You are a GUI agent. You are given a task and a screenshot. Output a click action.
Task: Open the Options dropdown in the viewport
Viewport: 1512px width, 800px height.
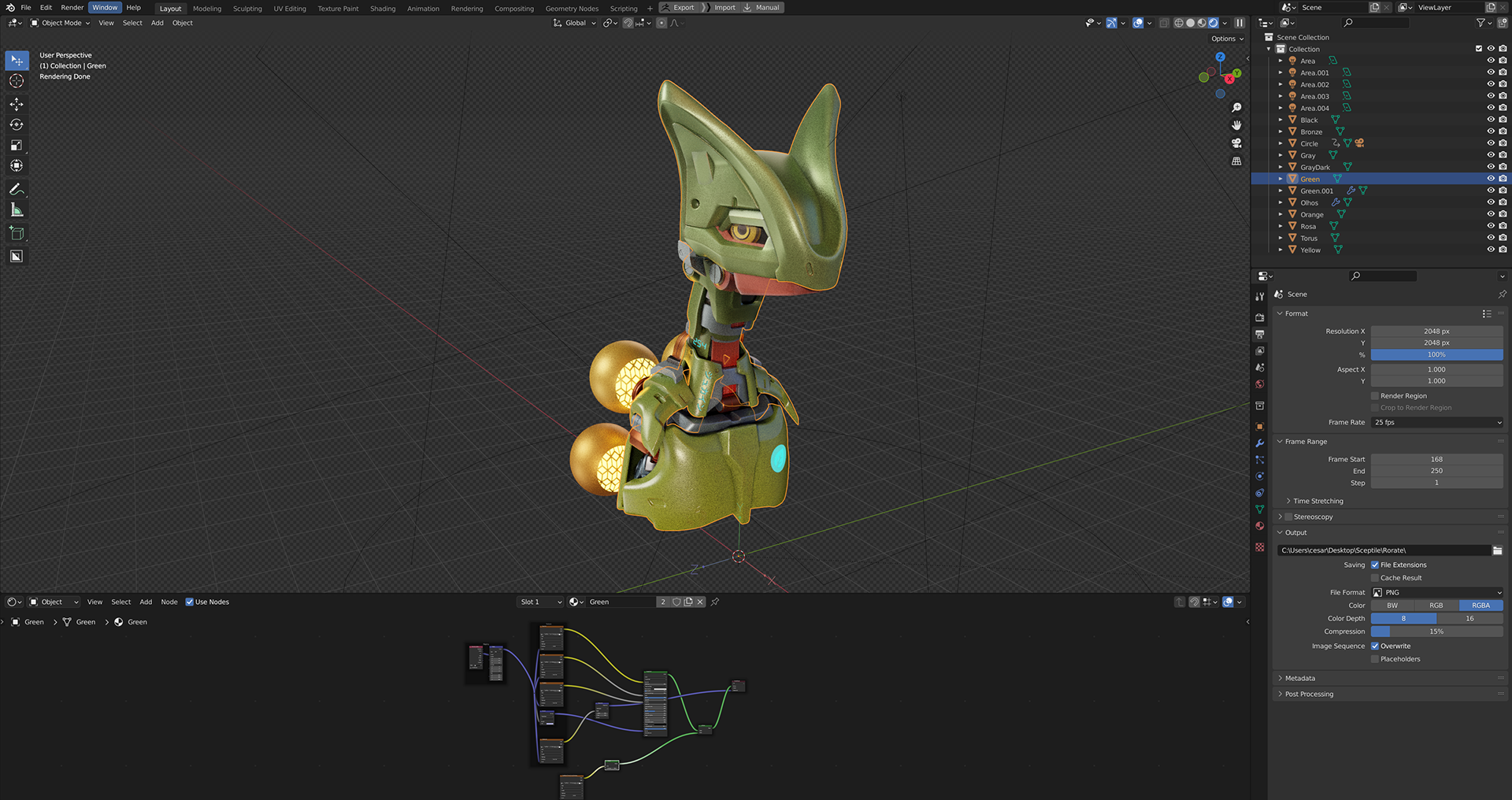1227,39
